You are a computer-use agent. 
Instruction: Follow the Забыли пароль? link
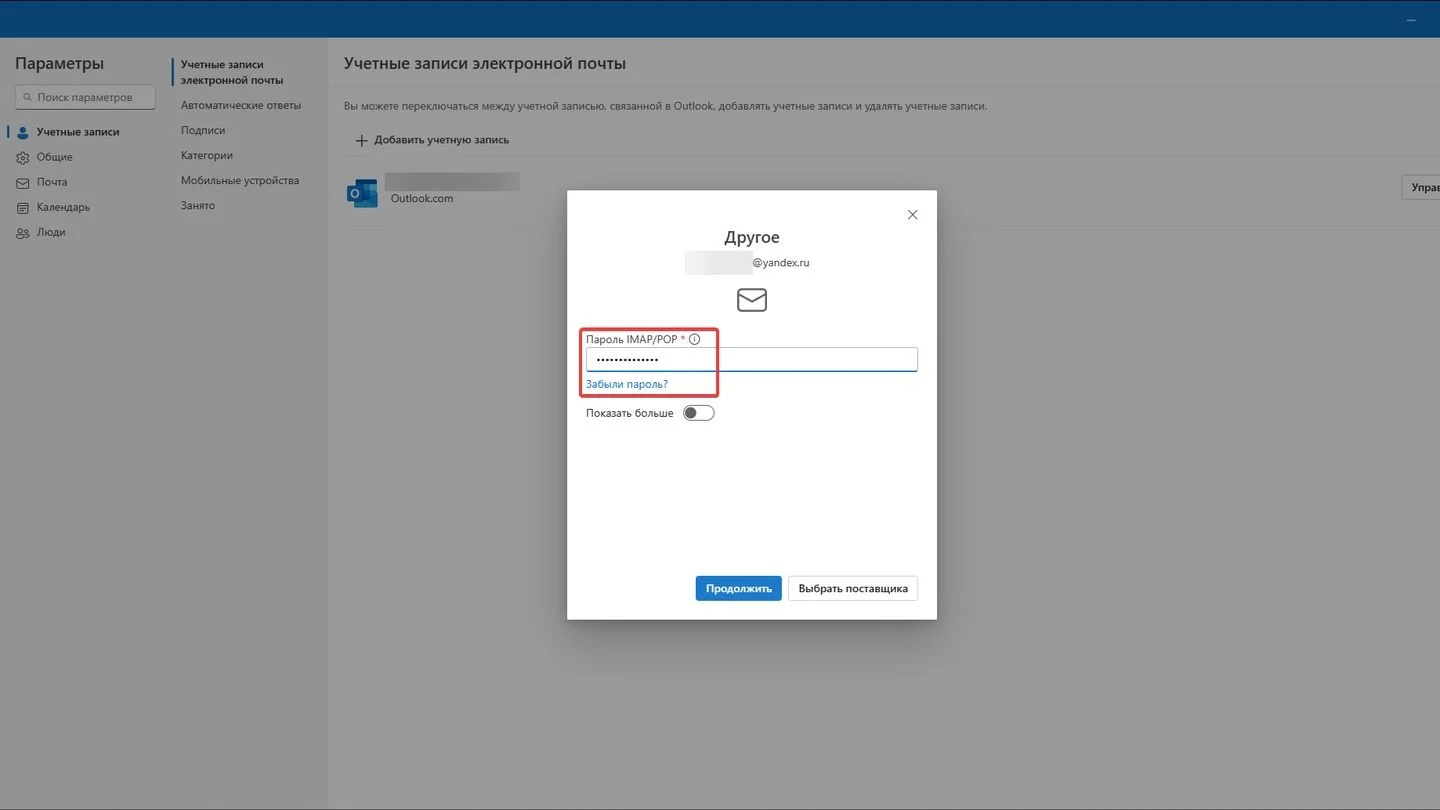[x=627, y=384]
